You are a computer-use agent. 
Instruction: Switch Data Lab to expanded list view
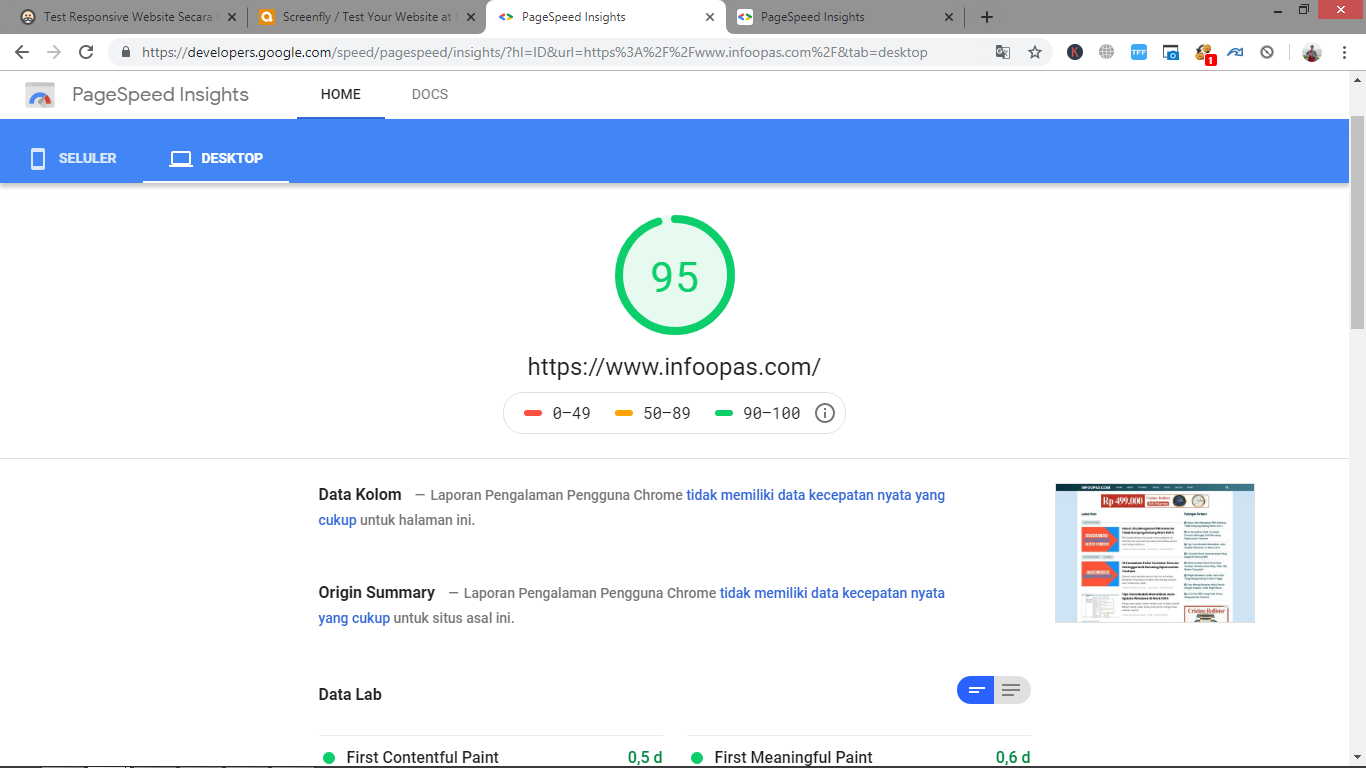pos(1012,690)
